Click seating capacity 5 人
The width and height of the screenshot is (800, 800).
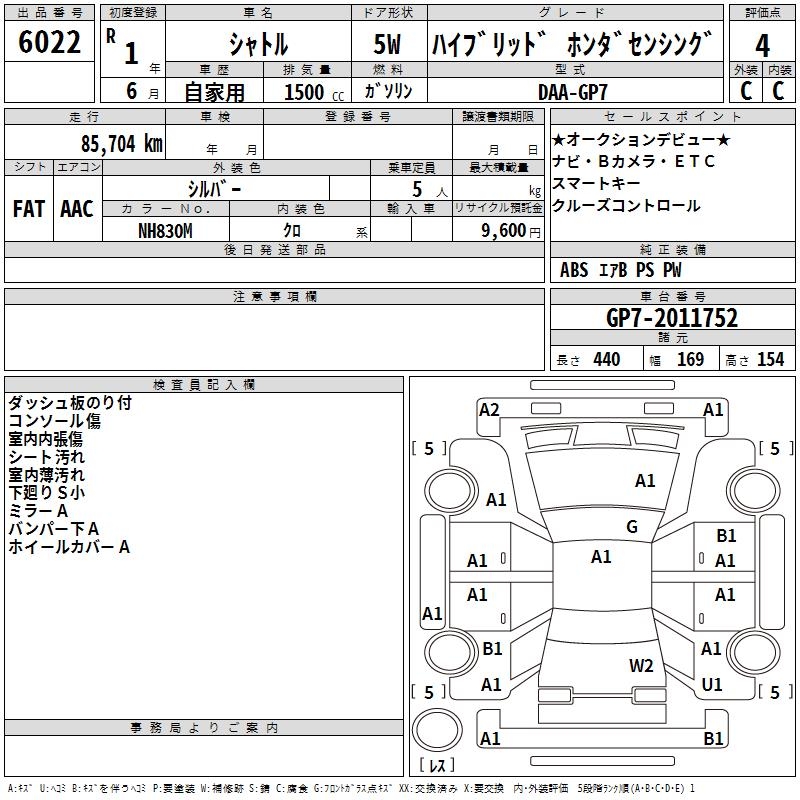(429, 190)
